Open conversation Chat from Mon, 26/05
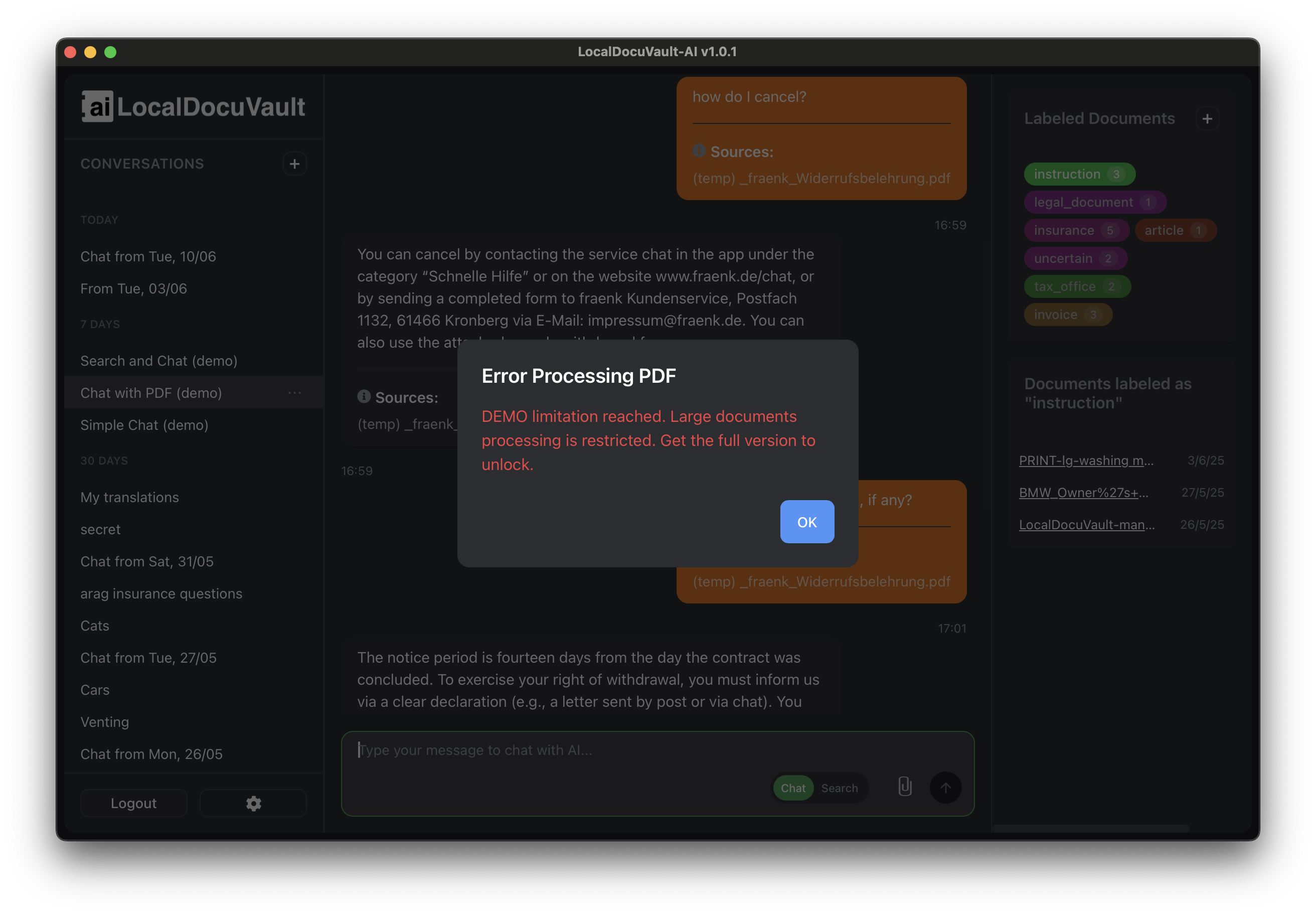This screenshot has height=915, width=1316. click(x=194, y=754)
